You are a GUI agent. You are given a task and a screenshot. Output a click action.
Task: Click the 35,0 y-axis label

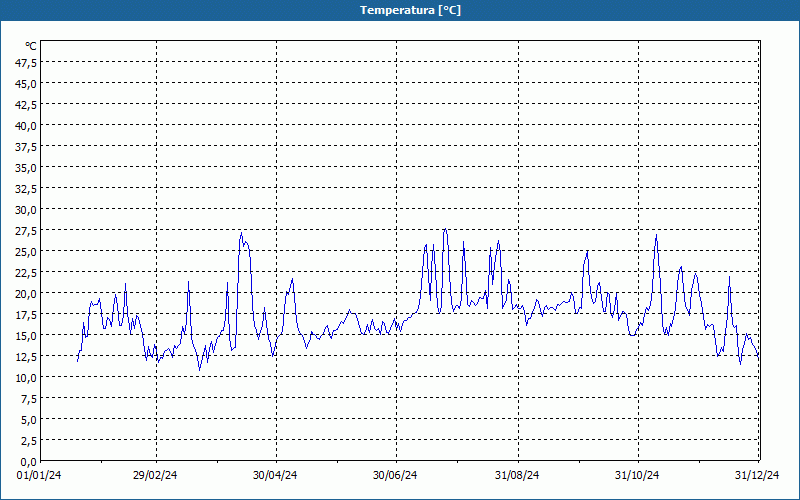coord(27,168)
